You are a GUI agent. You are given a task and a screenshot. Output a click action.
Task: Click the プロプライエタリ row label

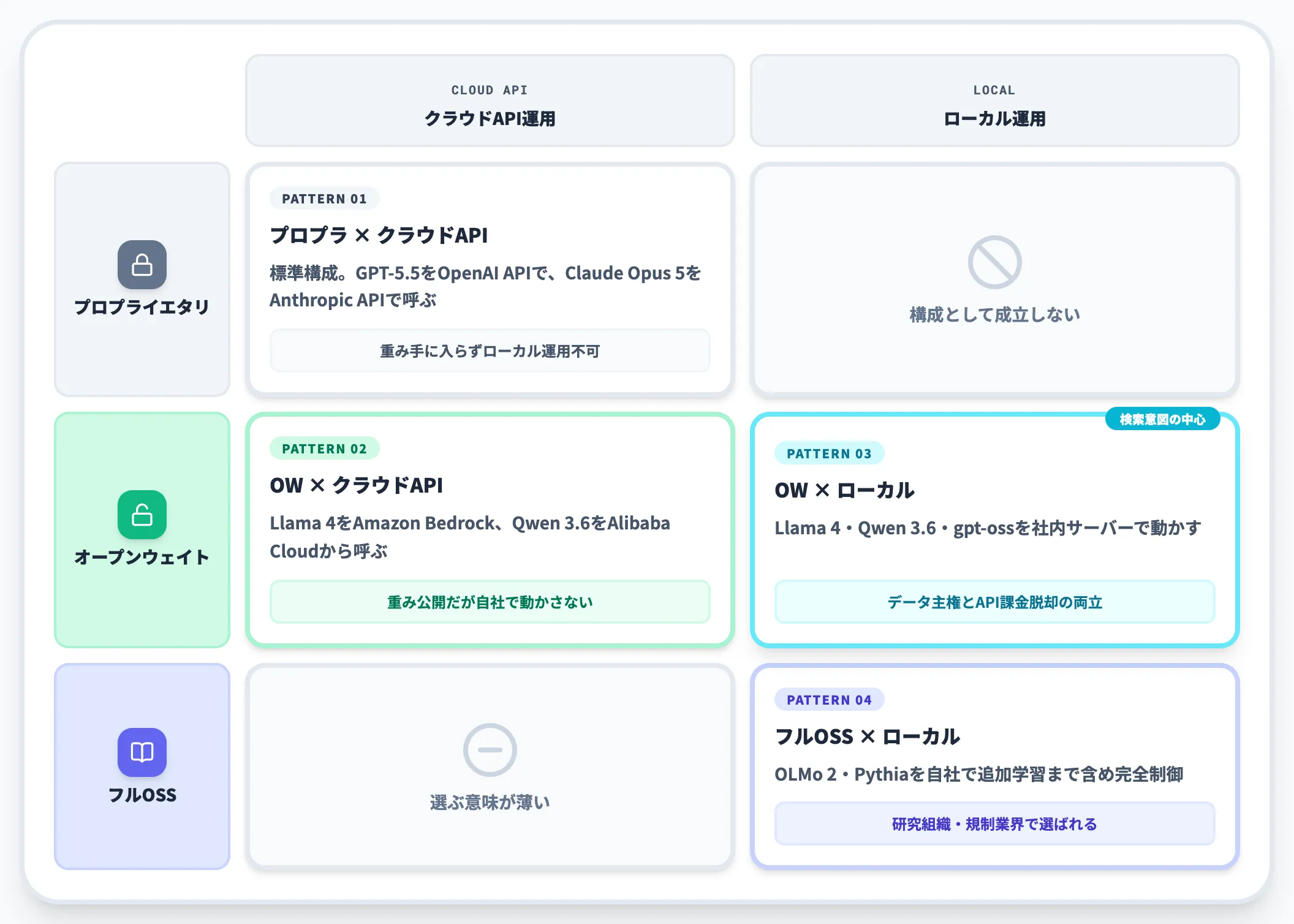coord(142,307)
